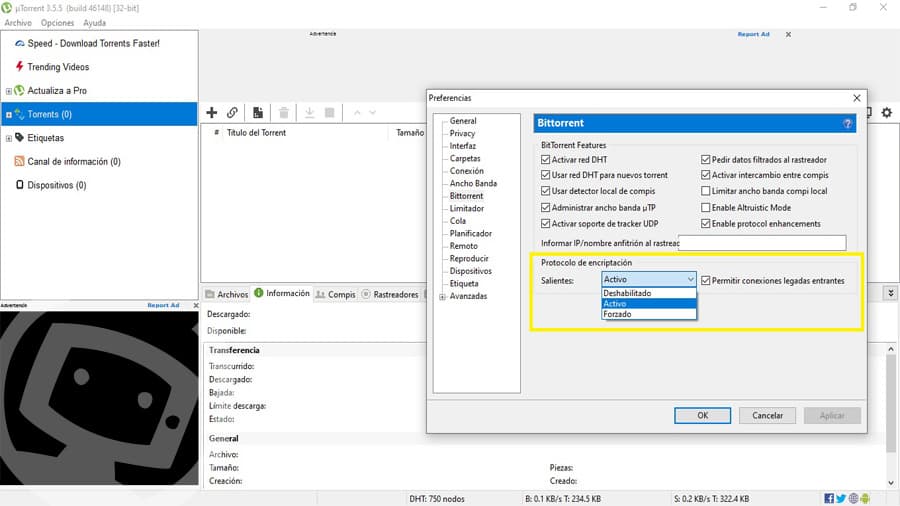
Task: Close the Preferencias dialog
Action: coord(856,98)
